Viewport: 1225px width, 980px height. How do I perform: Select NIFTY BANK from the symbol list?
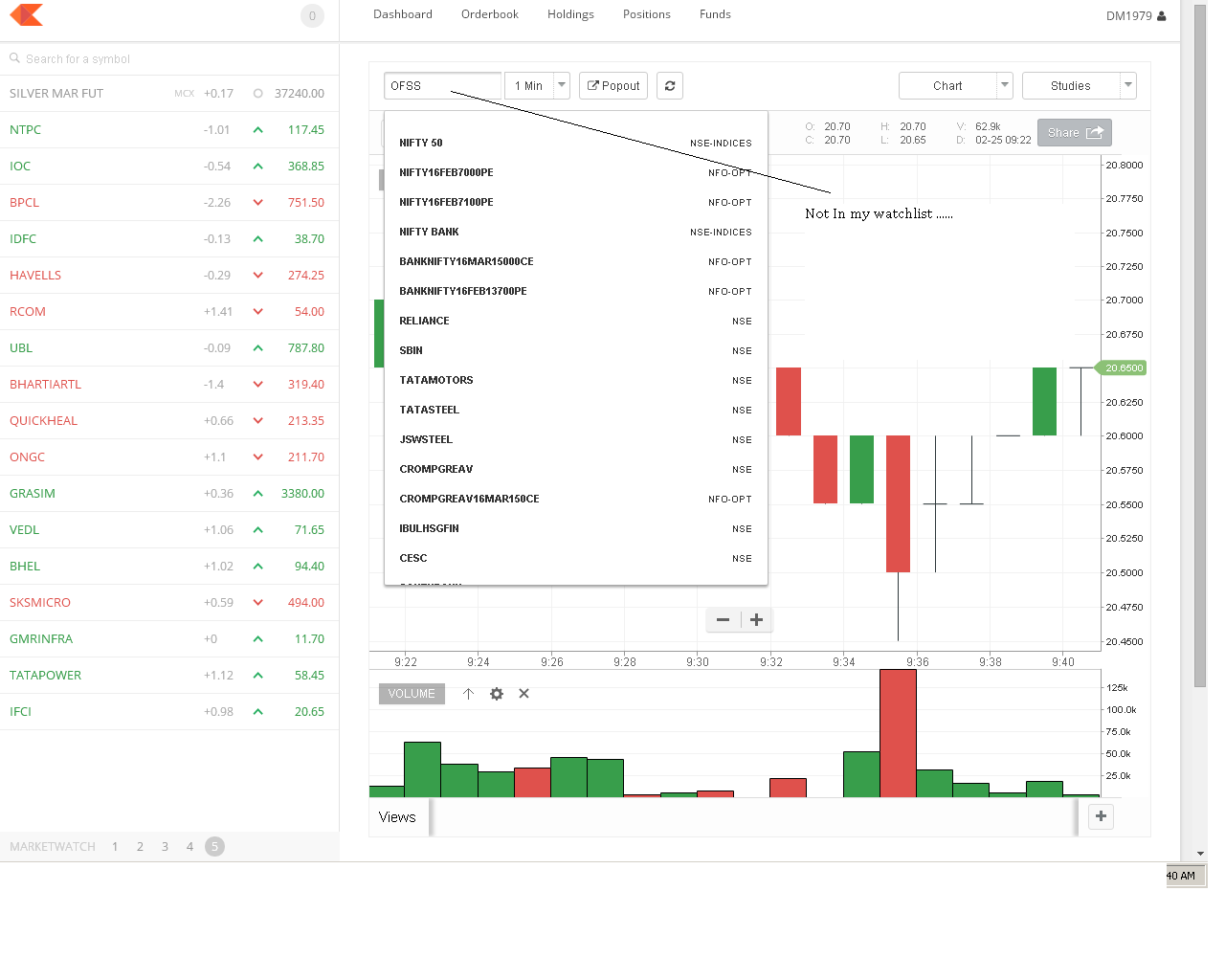(x=575, y=233)
